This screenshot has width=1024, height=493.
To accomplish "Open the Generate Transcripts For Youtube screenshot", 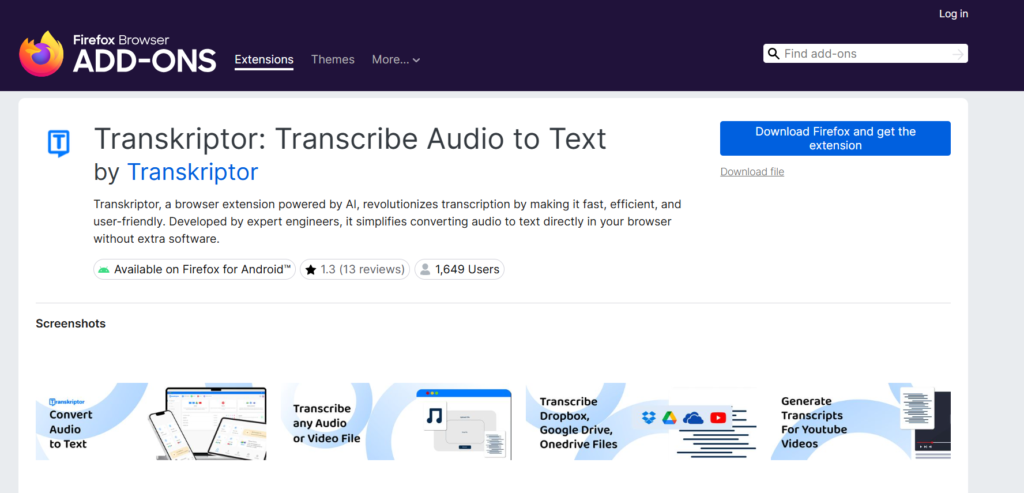I will [x=861, y=422].
